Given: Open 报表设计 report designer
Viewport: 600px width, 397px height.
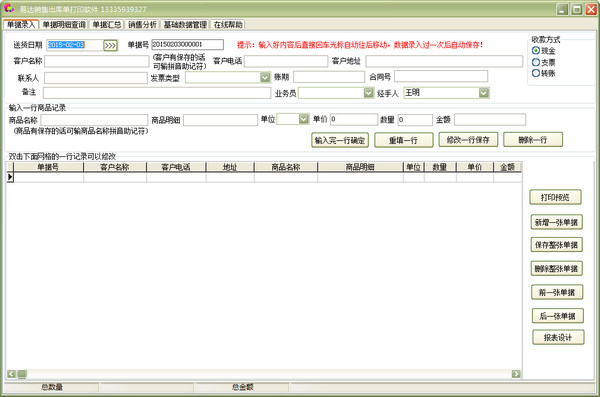Looking at the screenshot, I should point(558,337).
